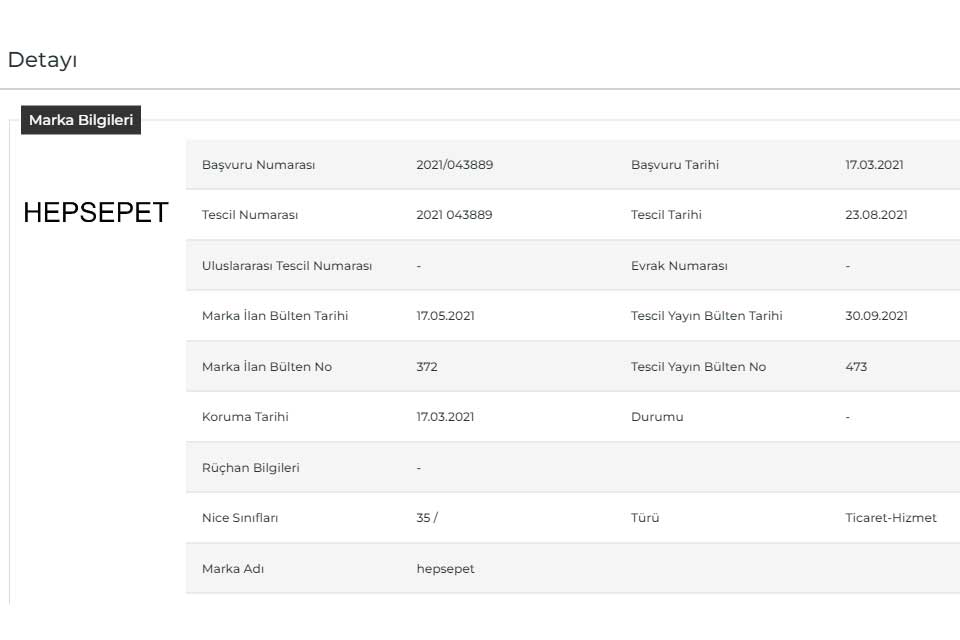Select the Ticaret-Hizmet type value
The image size is (960, 640).
click(891, 518)
